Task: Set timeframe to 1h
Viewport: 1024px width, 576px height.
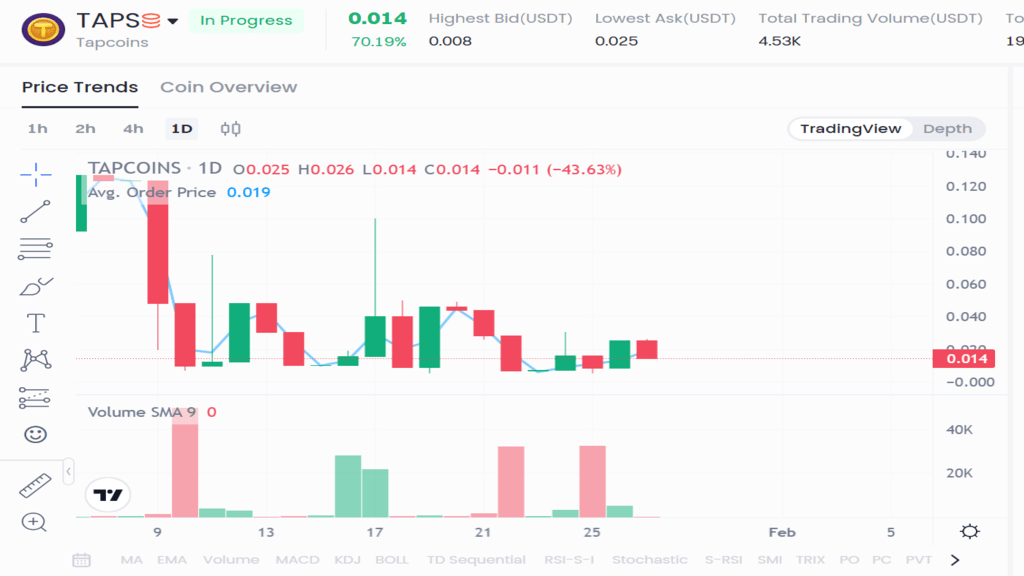Action: coord(37,129)
